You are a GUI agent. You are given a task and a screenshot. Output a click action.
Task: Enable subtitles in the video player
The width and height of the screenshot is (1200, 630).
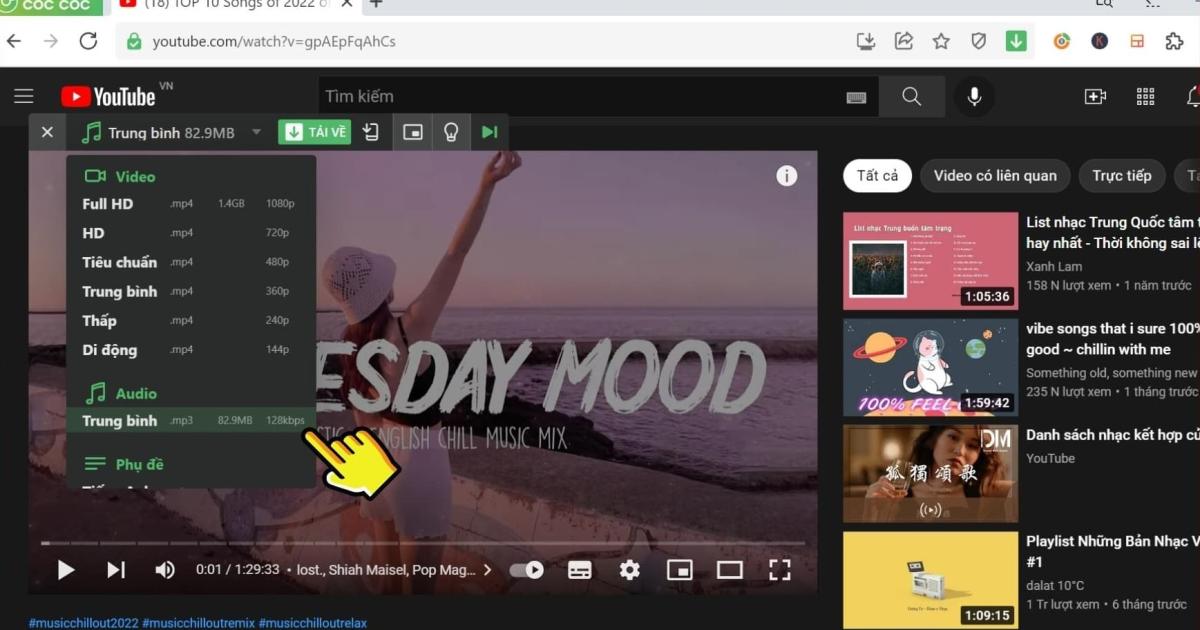point(579,569)
